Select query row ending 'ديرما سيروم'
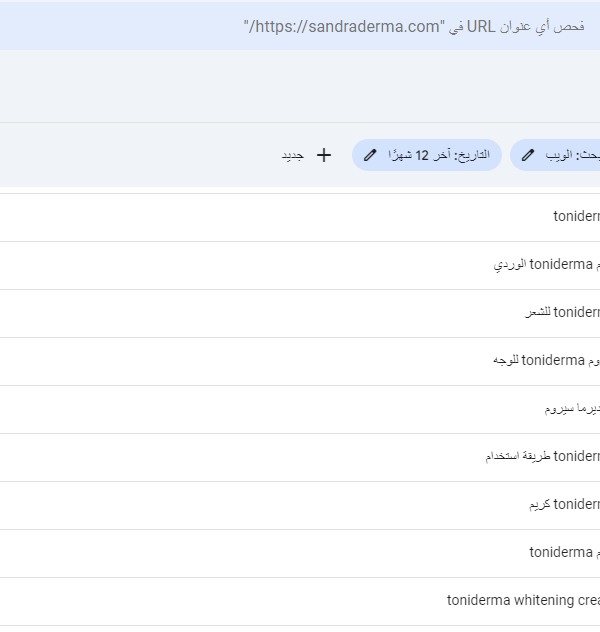The image size is (600, 632). tap(300, 409)
